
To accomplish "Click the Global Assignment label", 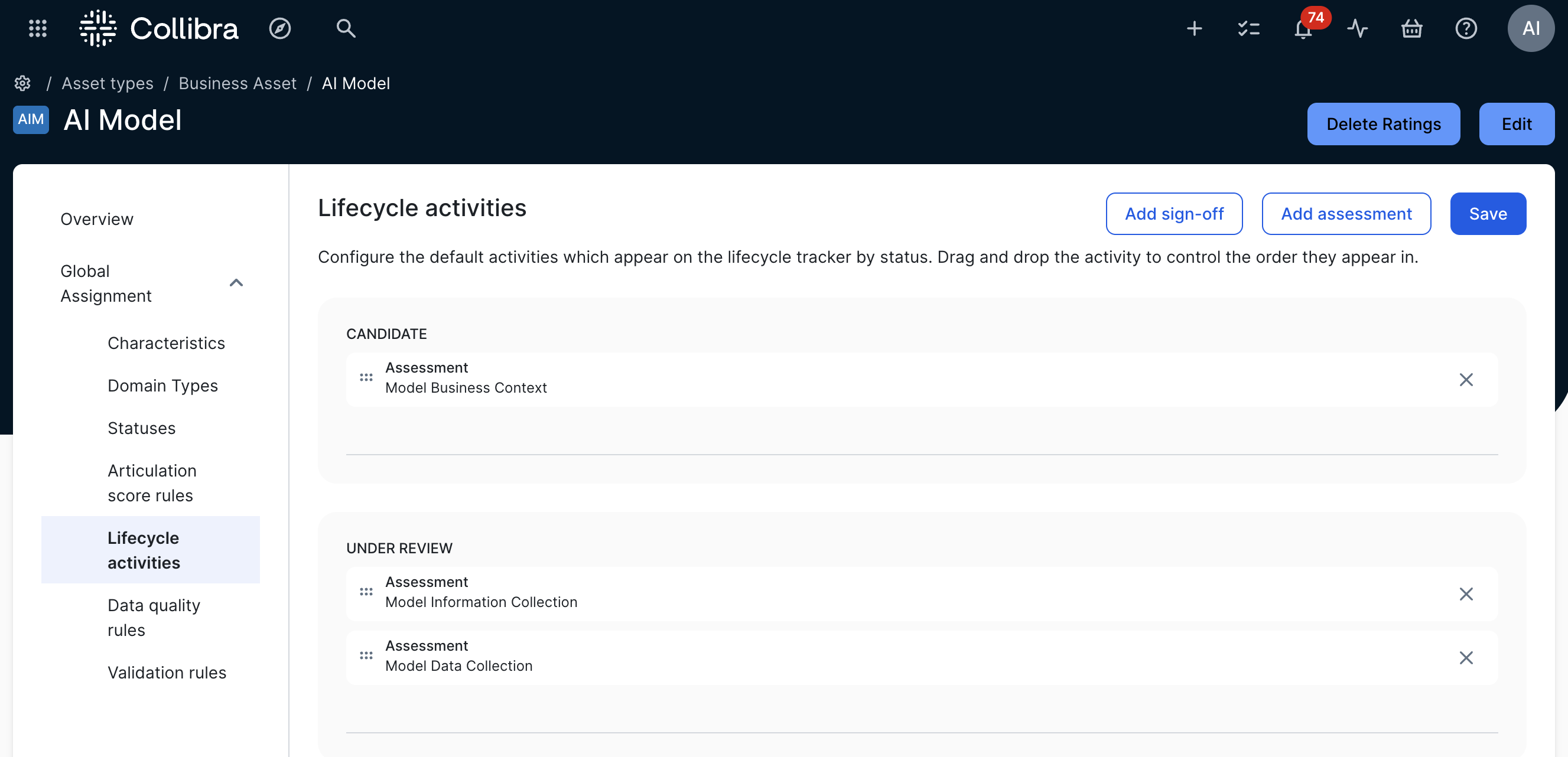I will [x=106, y=283].
